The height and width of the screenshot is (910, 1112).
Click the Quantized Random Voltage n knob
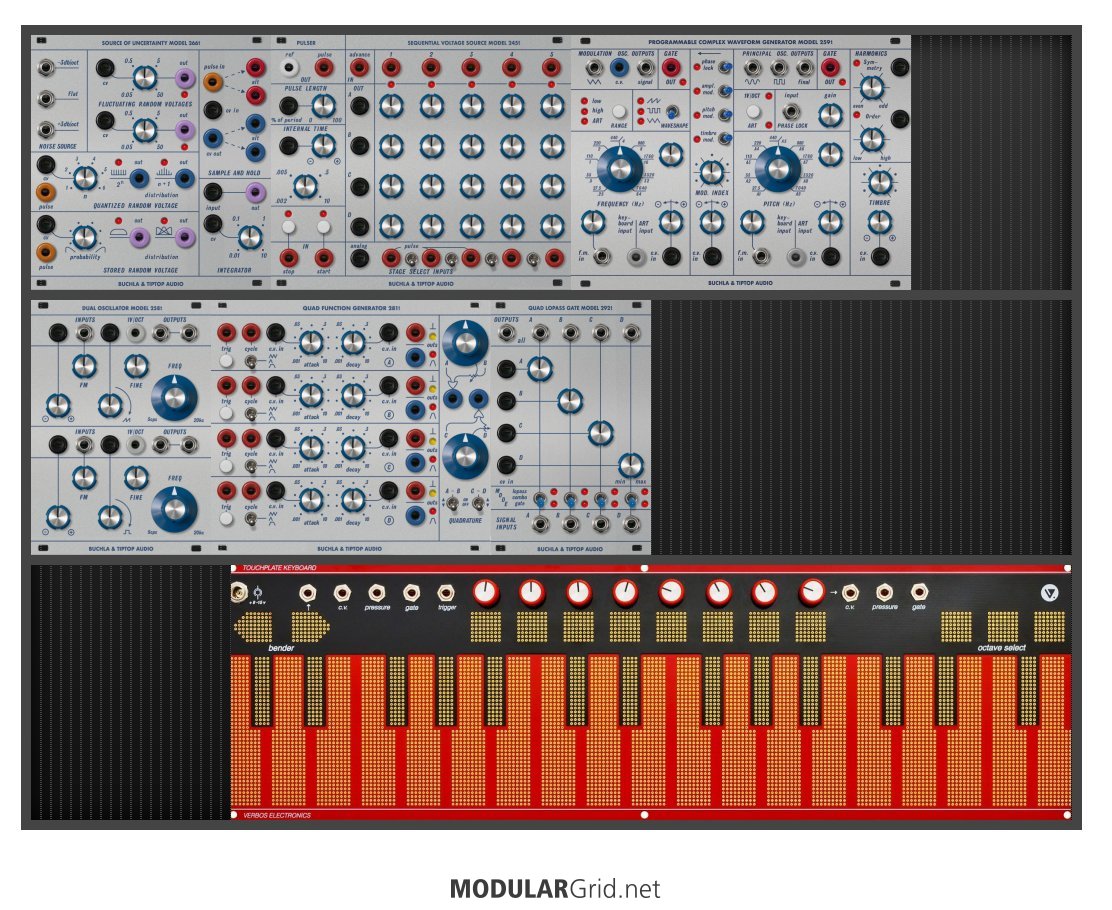pos(84,178)
